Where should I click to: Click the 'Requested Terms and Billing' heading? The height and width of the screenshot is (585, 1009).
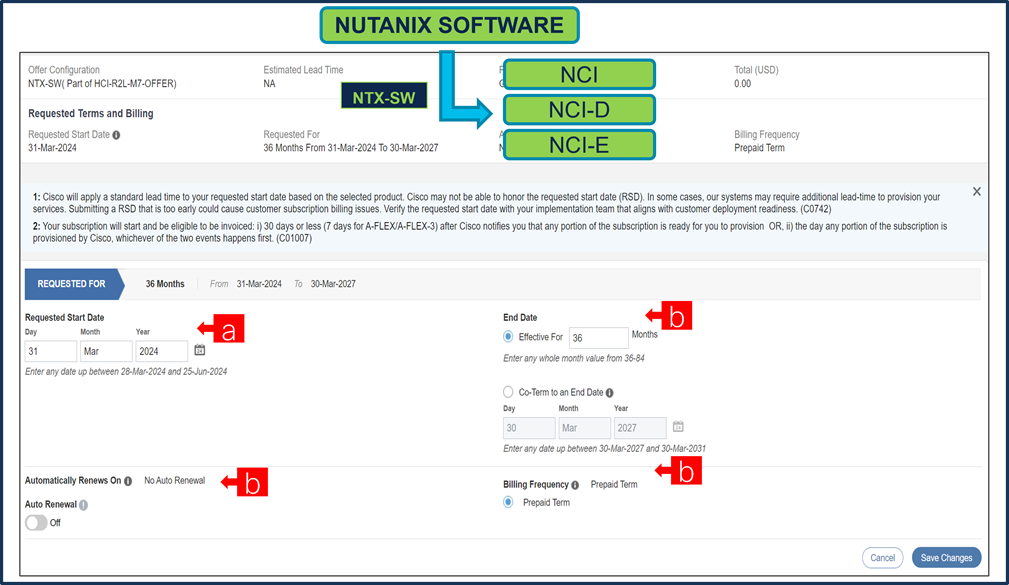(x=91, y=113)
